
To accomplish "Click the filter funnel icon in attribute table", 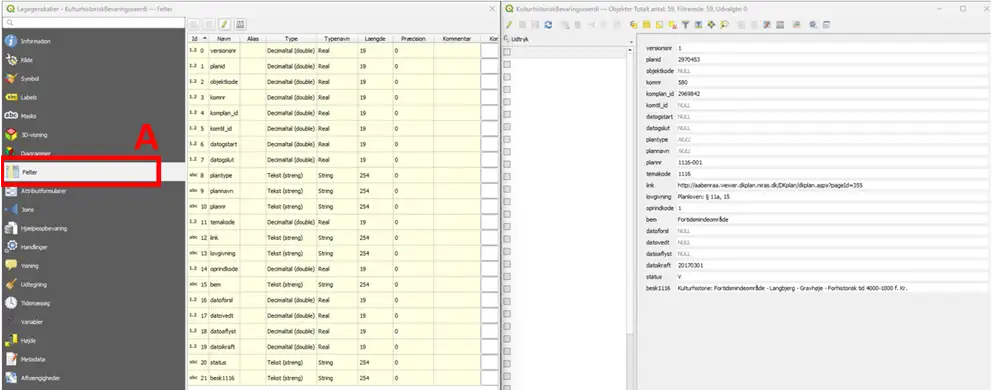I will coord(685,25).
